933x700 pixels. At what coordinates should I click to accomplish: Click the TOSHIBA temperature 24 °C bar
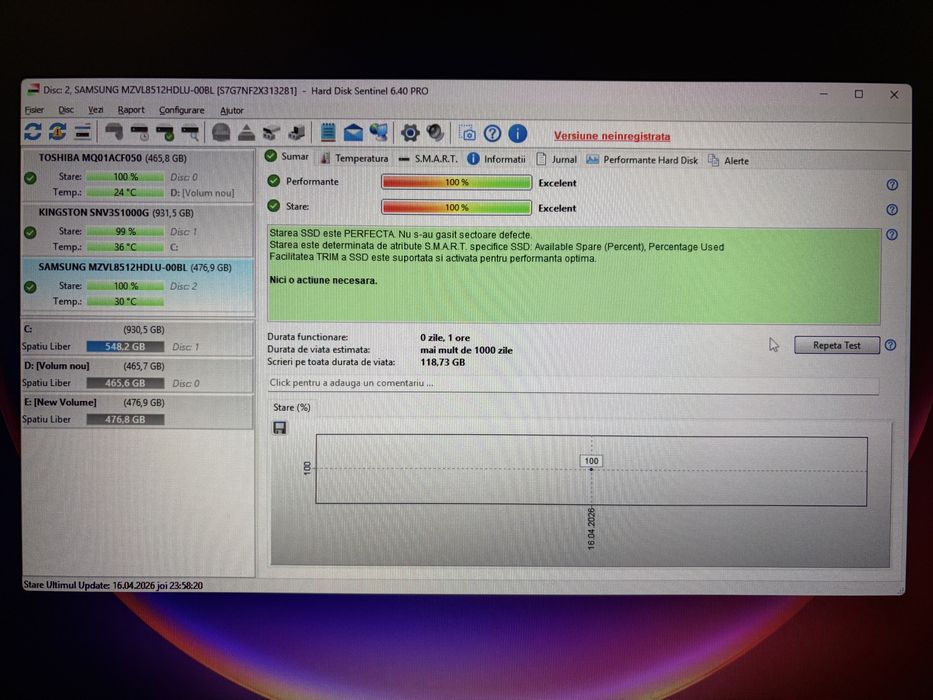(x=125, y=192)
